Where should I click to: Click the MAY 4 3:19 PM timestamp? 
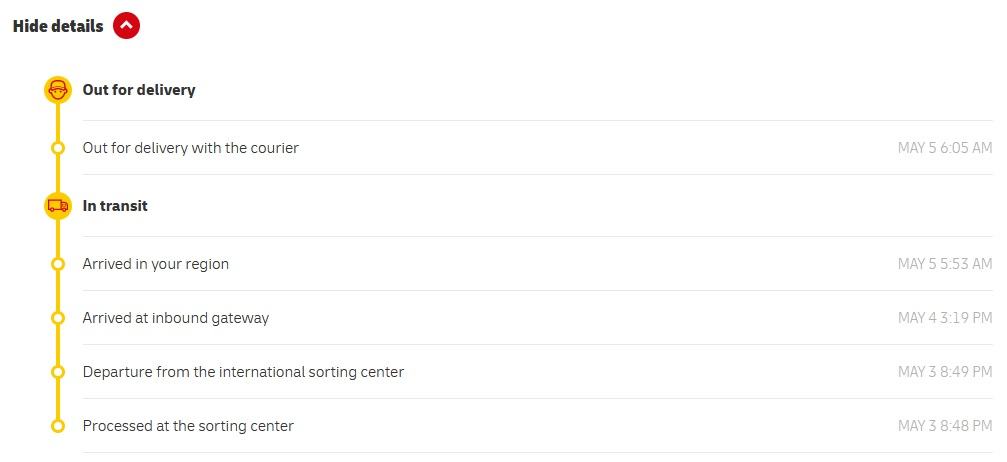click(944, 318)
